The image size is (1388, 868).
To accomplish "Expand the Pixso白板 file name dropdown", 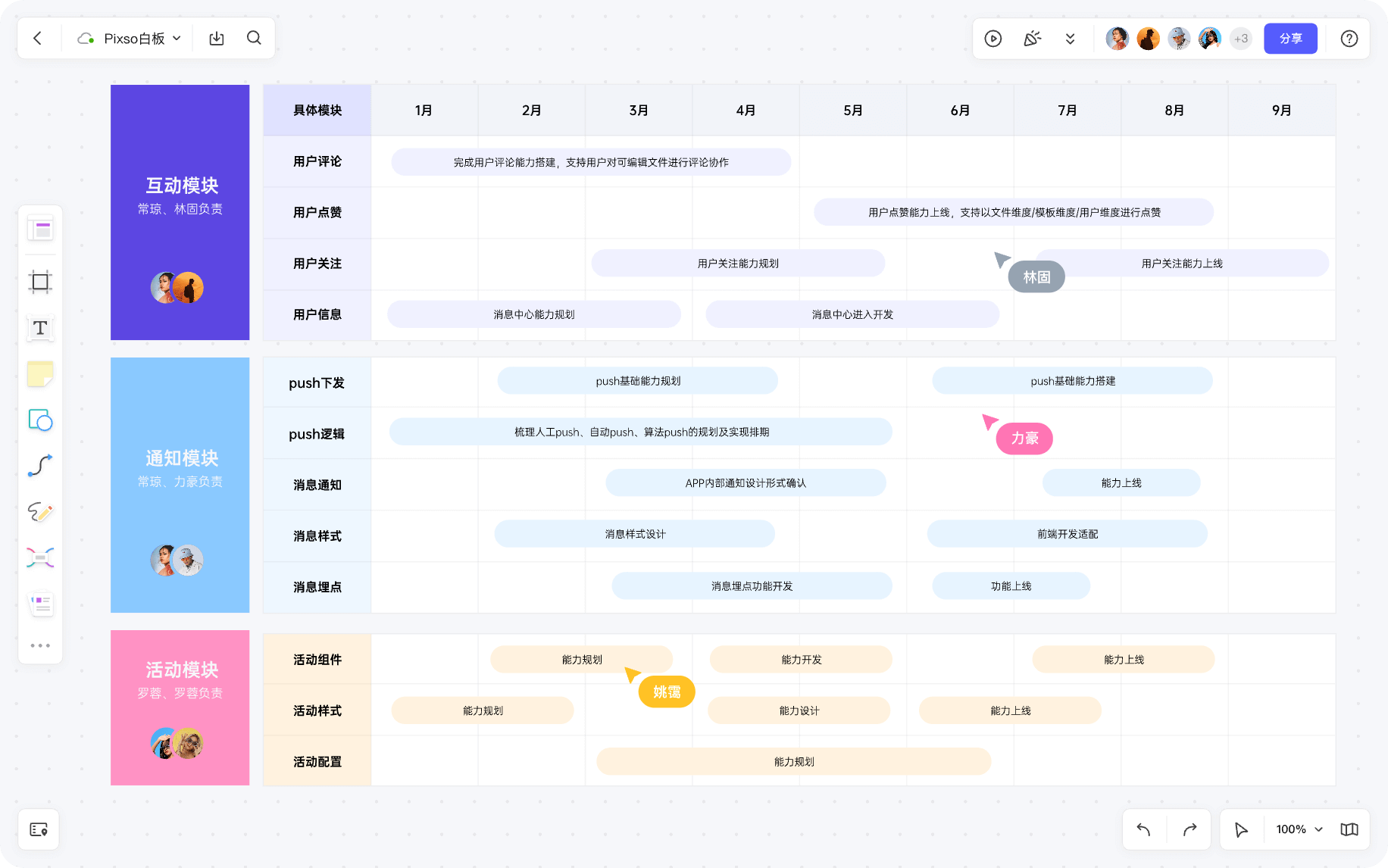I will click(177, 38).
